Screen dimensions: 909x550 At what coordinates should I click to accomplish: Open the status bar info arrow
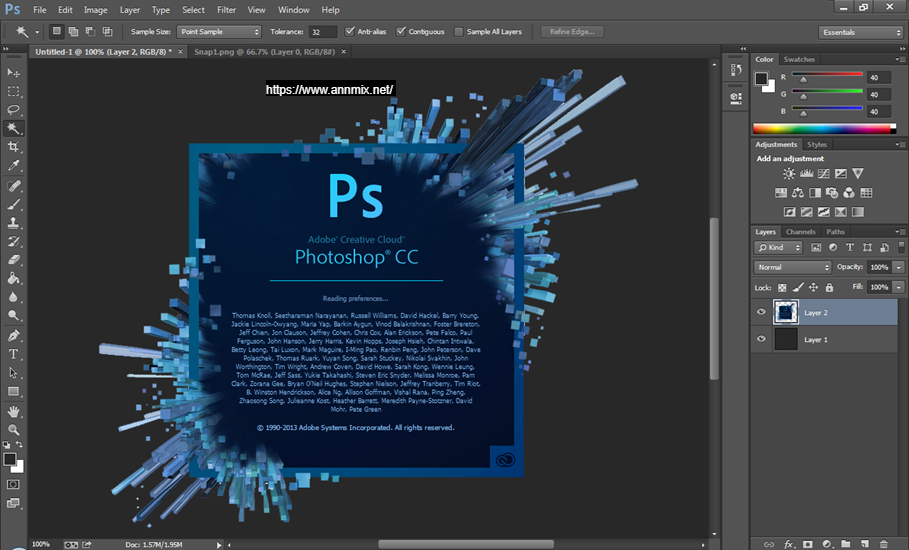tap(219, 545)
